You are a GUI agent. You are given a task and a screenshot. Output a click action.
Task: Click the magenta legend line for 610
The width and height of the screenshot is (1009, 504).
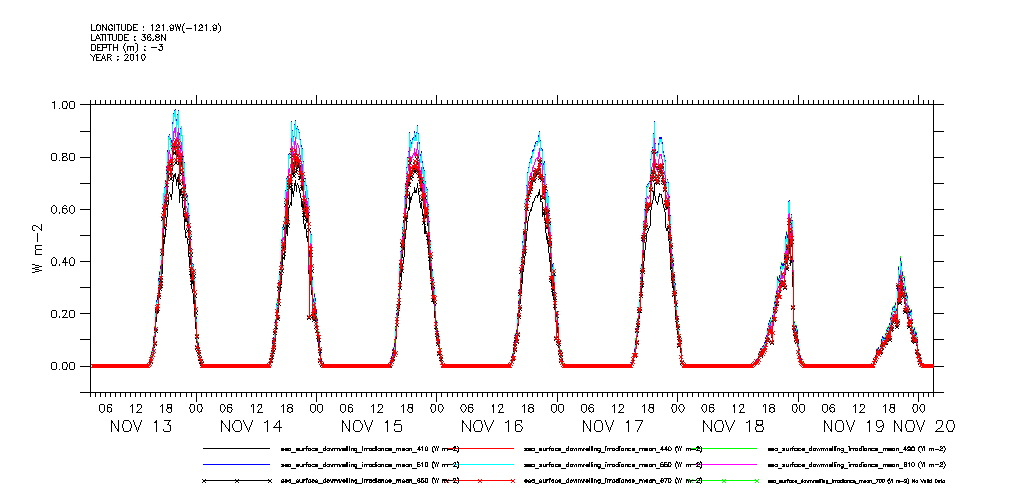pyautogui.click(x=724, y=464)
